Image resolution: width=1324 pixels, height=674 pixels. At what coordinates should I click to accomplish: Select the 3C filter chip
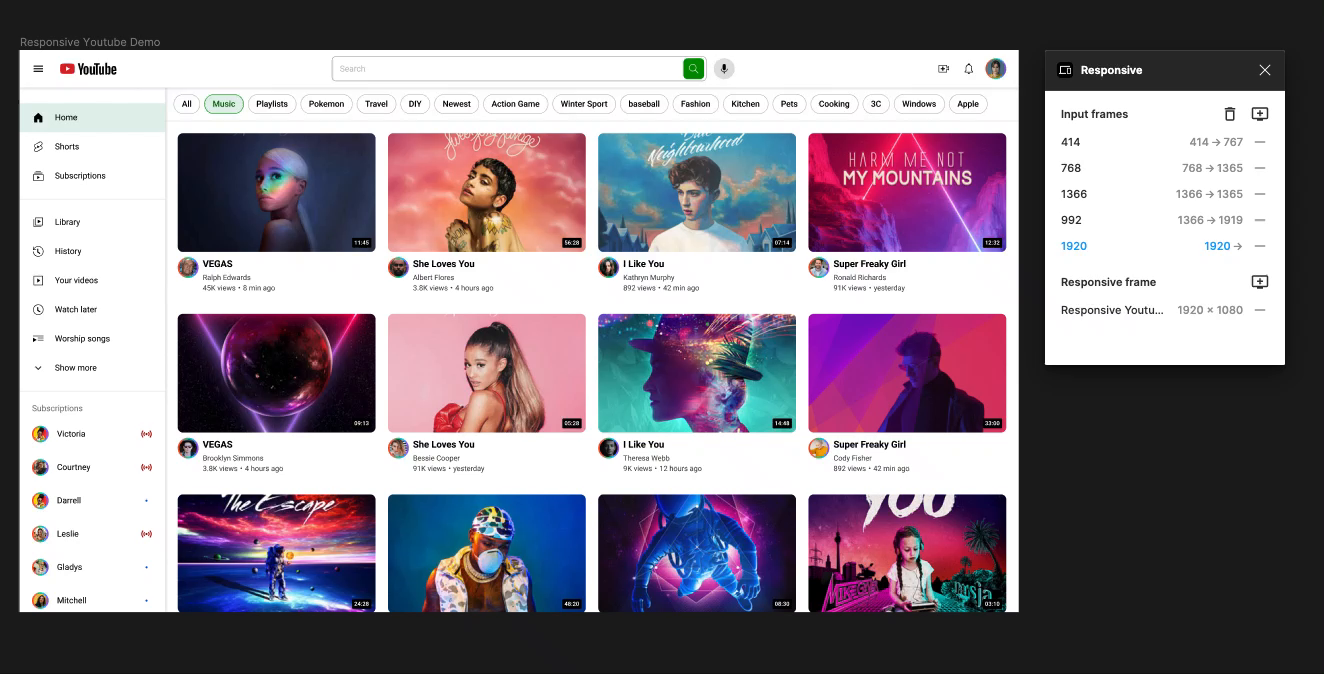point(876,104)
